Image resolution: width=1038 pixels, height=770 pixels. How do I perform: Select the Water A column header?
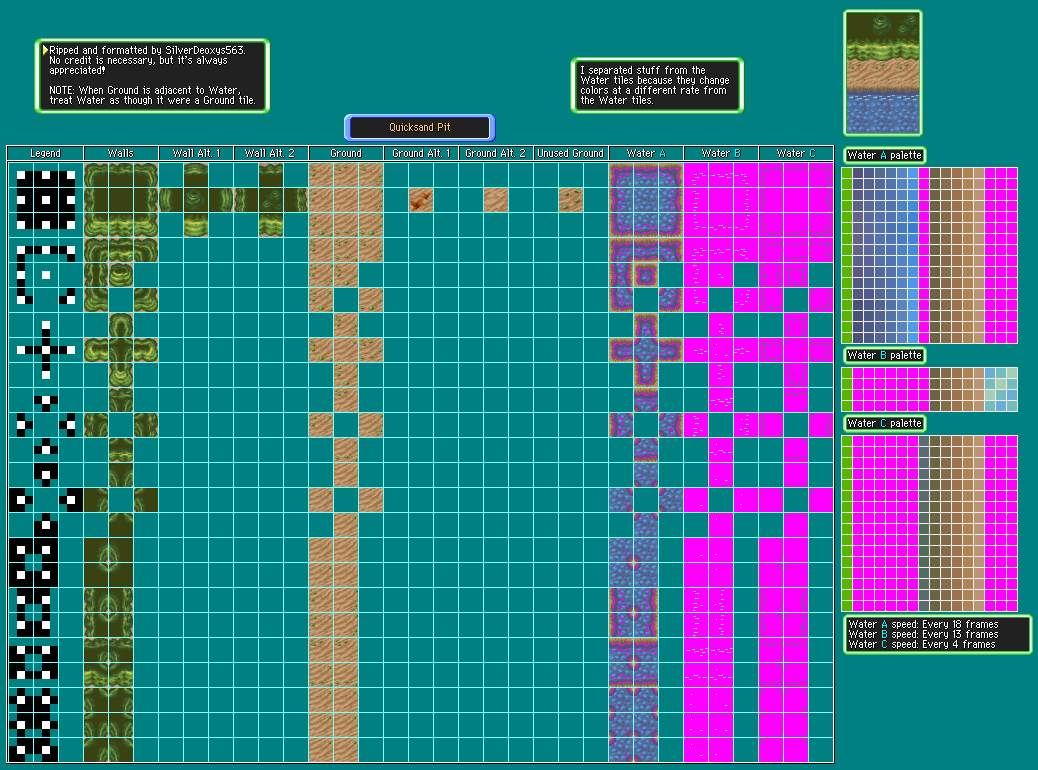[645, 153]
